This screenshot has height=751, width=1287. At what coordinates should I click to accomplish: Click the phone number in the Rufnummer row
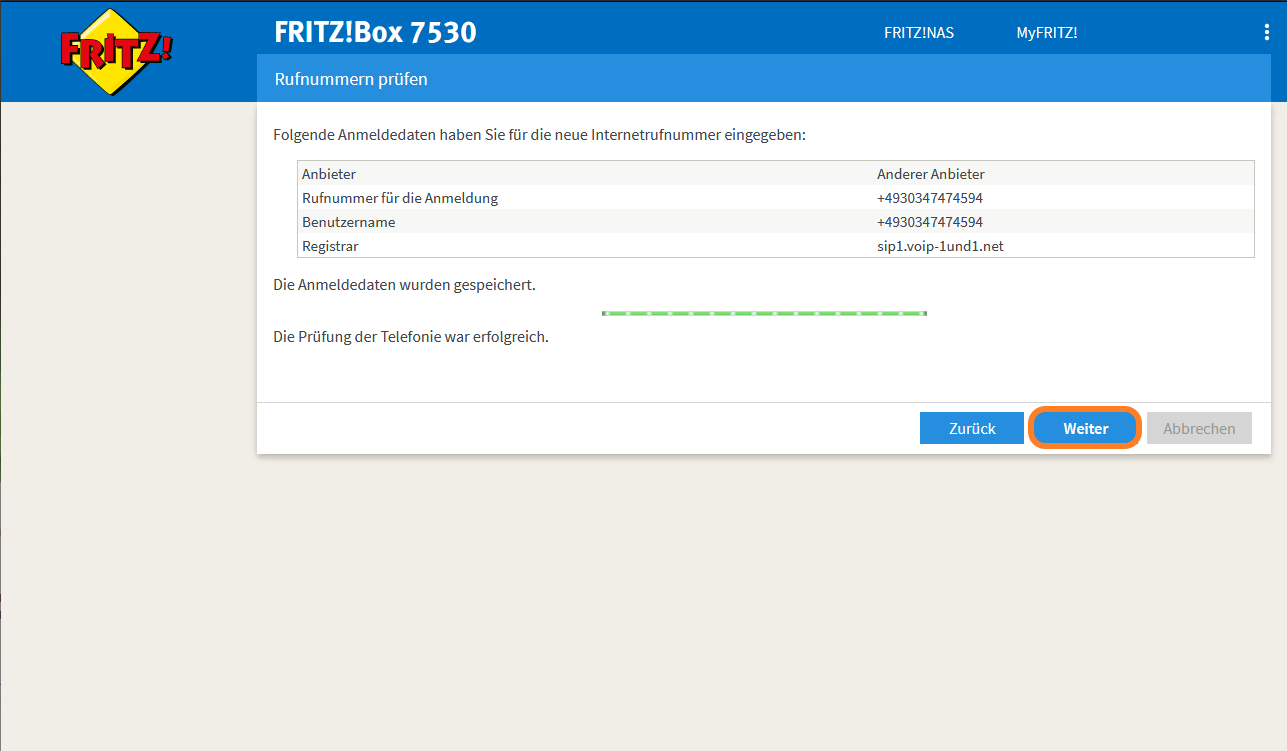930,198
